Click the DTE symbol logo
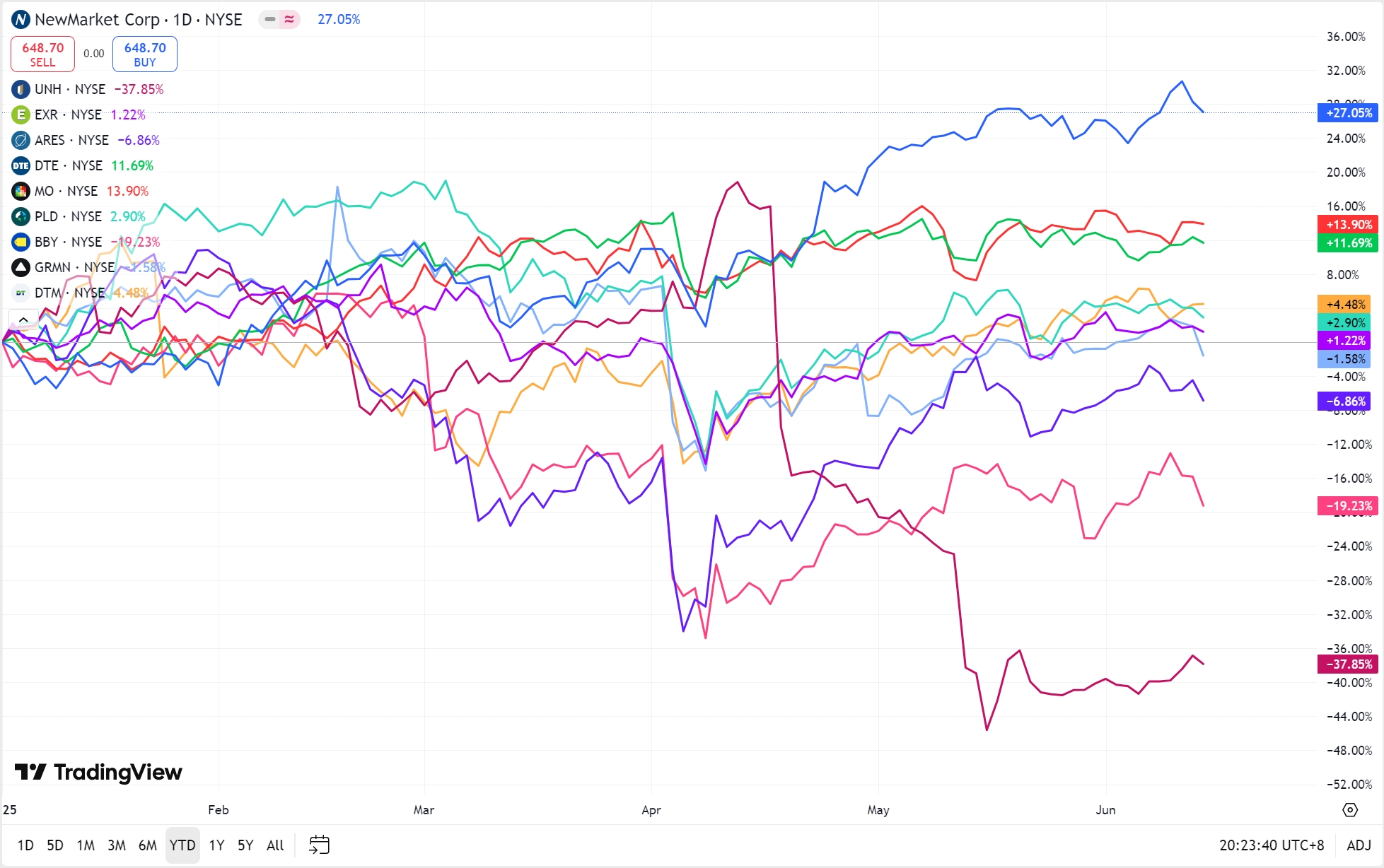Screen dimensions: 1384x868 [x=21, y=165]
